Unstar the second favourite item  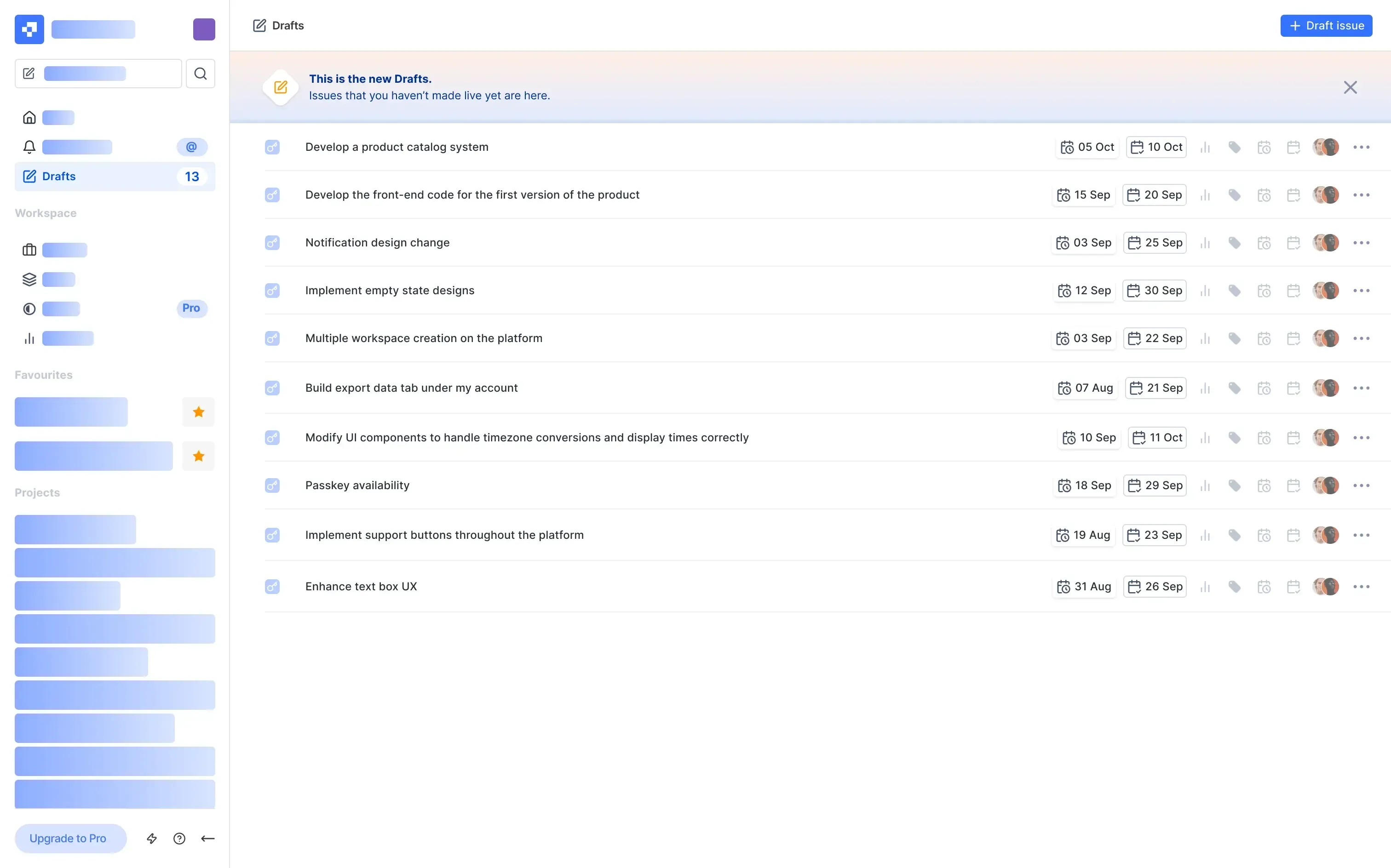click(x=198, y=456)
